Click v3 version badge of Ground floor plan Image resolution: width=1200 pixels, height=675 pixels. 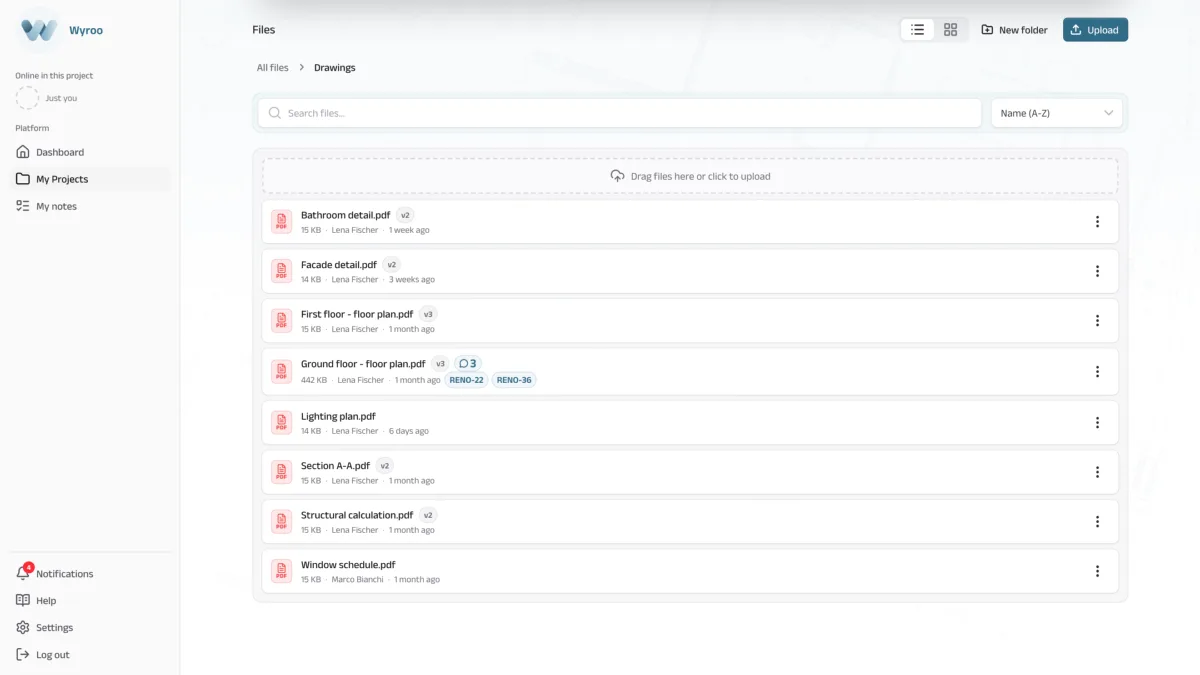pyautogui.click(x=440, y=364)
